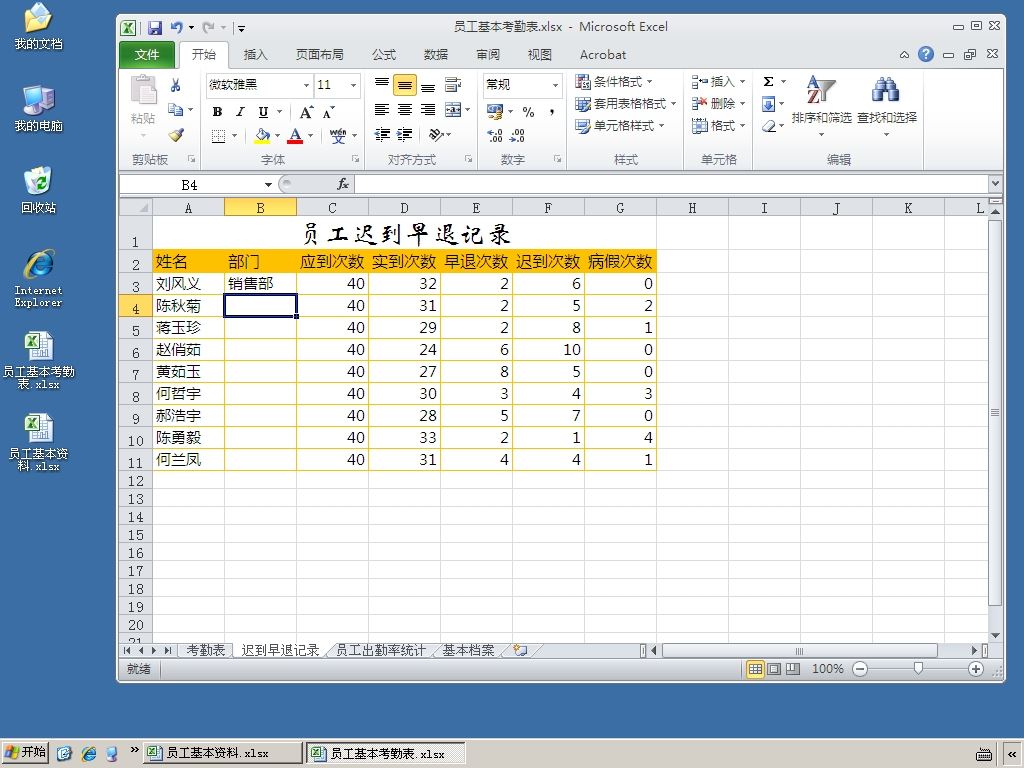Open Find and Select (查找和选择) binoculars
Image resolution: width=1024 pixels, height=768 pixels.
tap(886, 104)
